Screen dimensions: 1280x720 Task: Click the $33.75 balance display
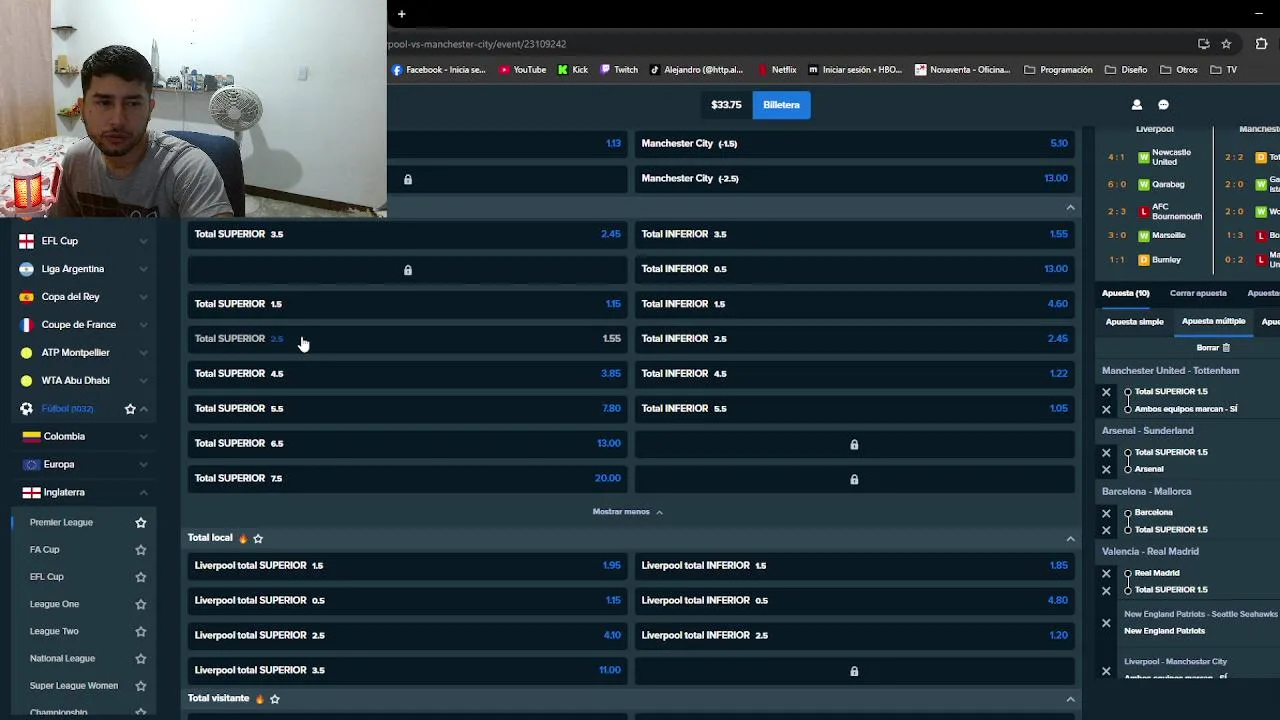(x=726, y=105)
